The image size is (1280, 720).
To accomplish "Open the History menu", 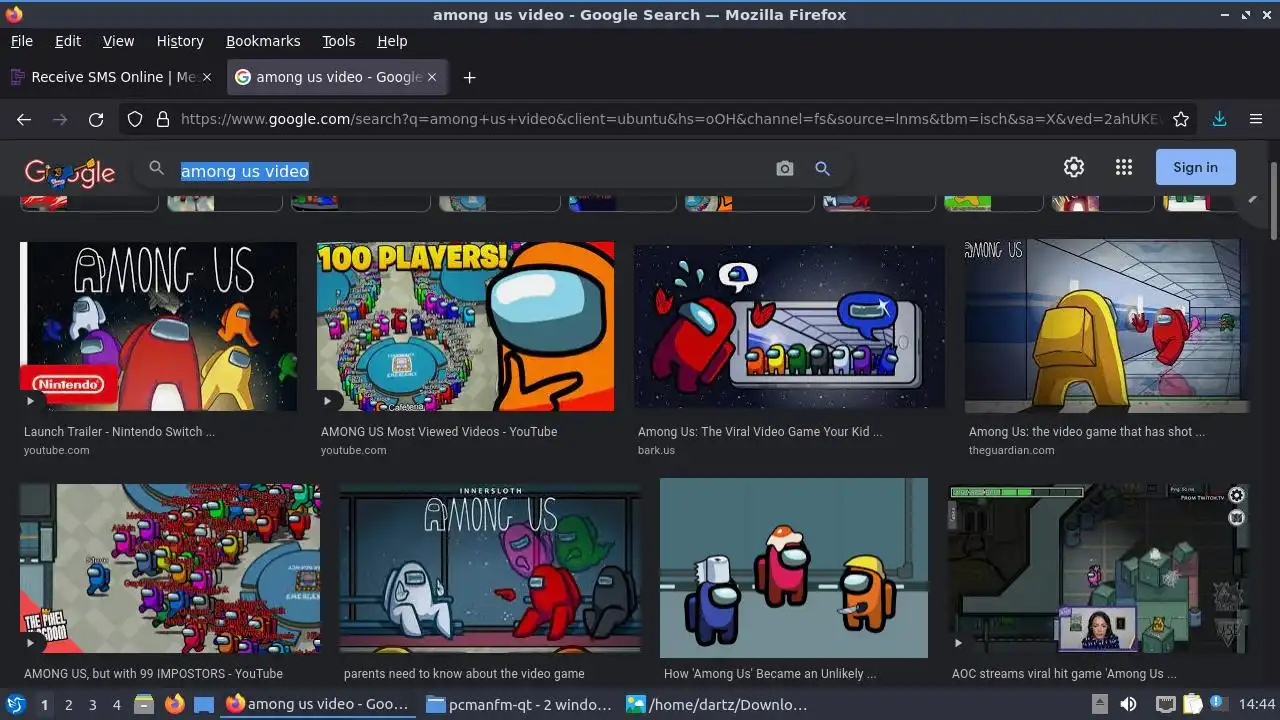I will 180,41.
